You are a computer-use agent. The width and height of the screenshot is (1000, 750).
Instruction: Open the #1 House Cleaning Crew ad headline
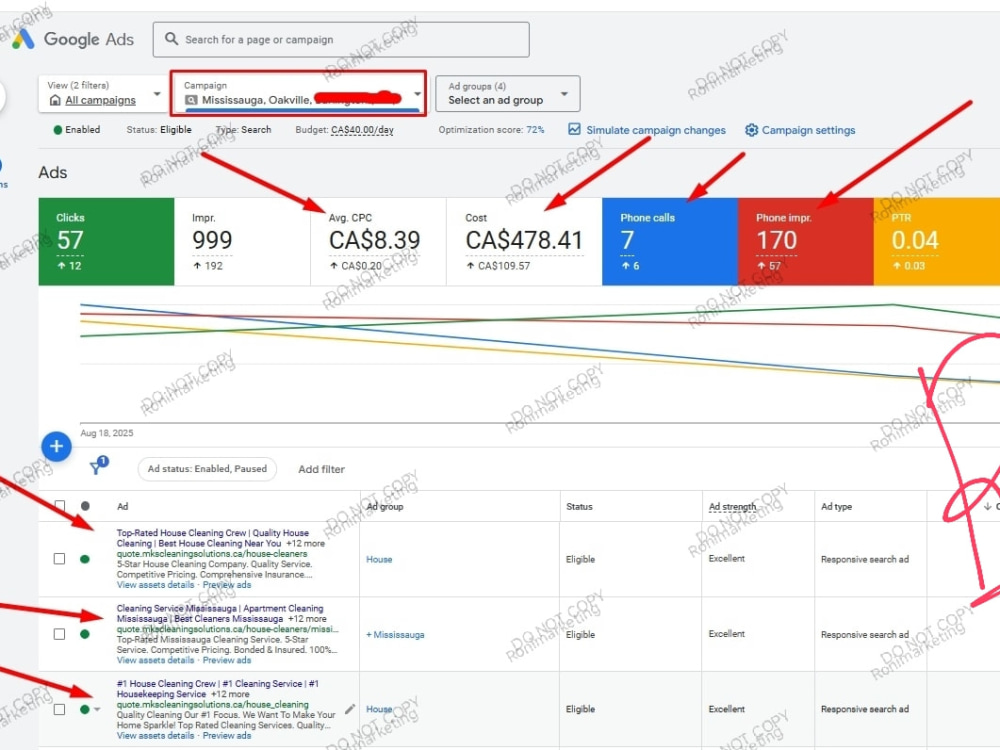point(217,688)
